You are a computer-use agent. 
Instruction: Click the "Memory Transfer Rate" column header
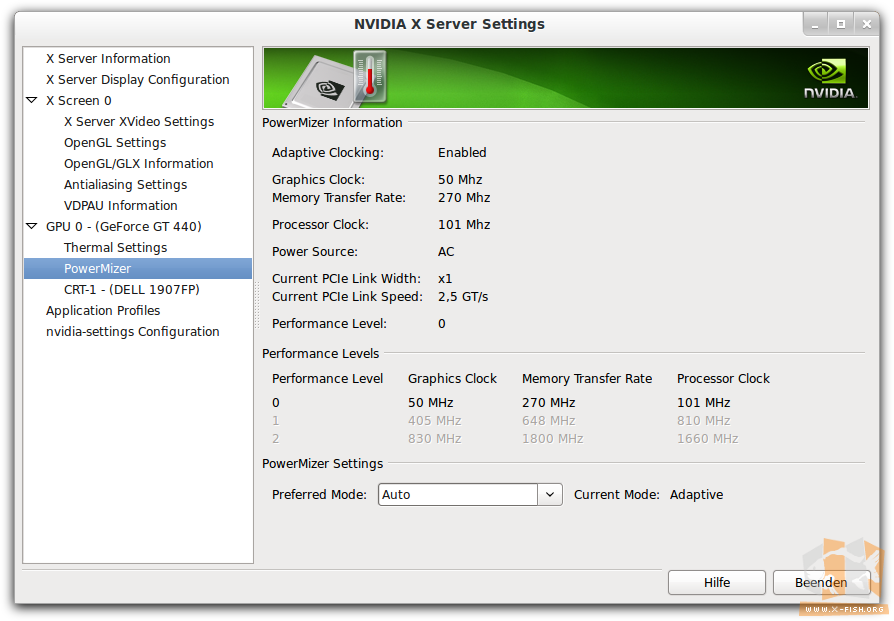point(587,379)
